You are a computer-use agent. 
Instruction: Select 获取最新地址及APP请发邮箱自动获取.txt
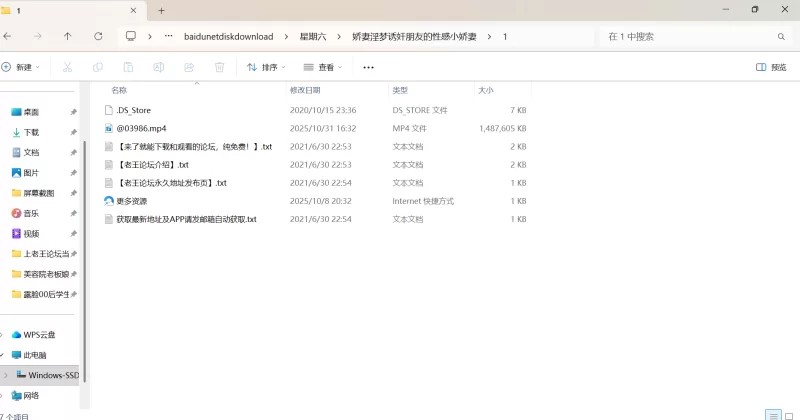click(186, 219)
